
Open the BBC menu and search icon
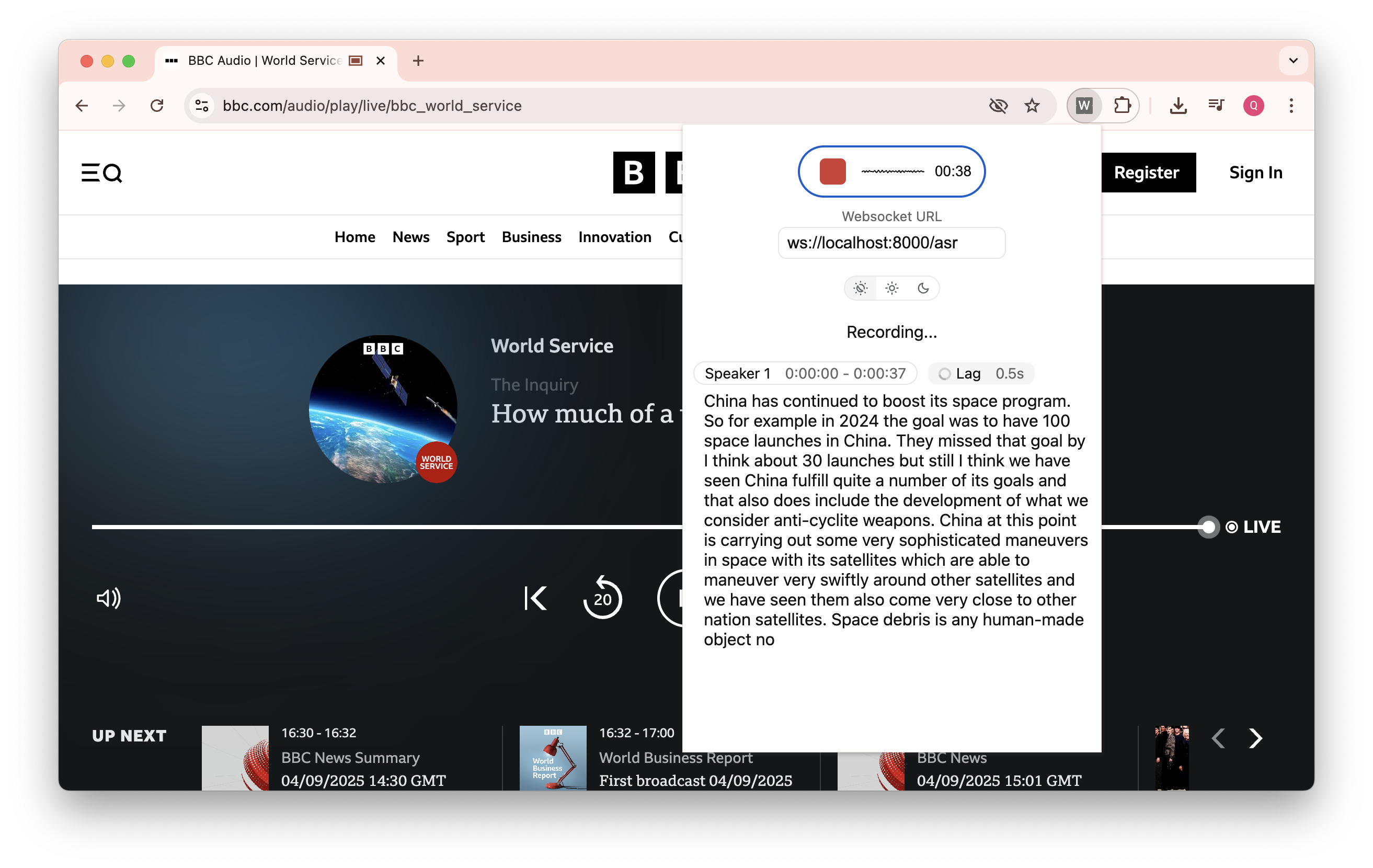point(101,172)
